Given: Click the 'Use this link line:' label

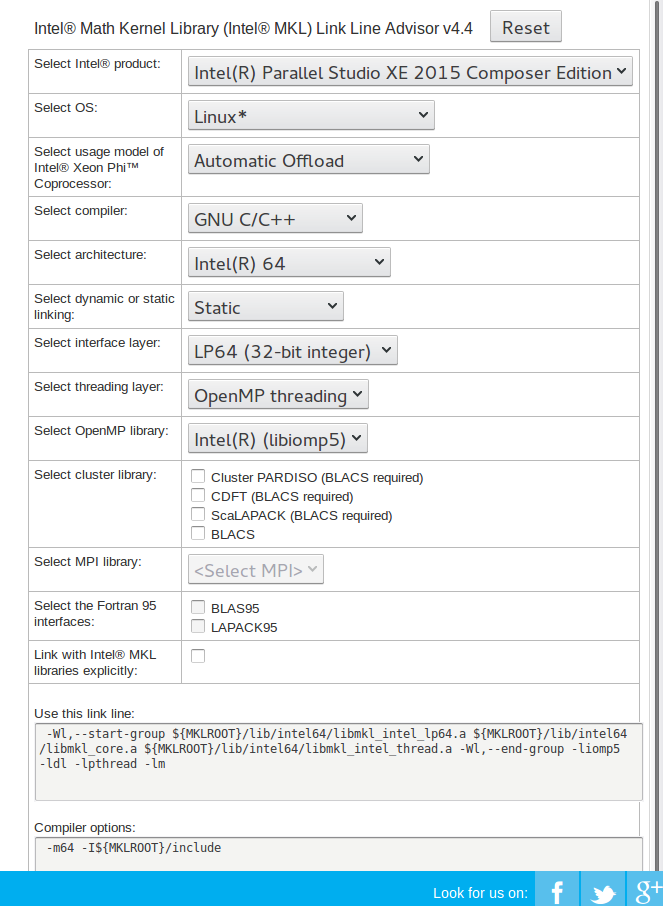Looking at the screenshot, I should pos(84,714).
